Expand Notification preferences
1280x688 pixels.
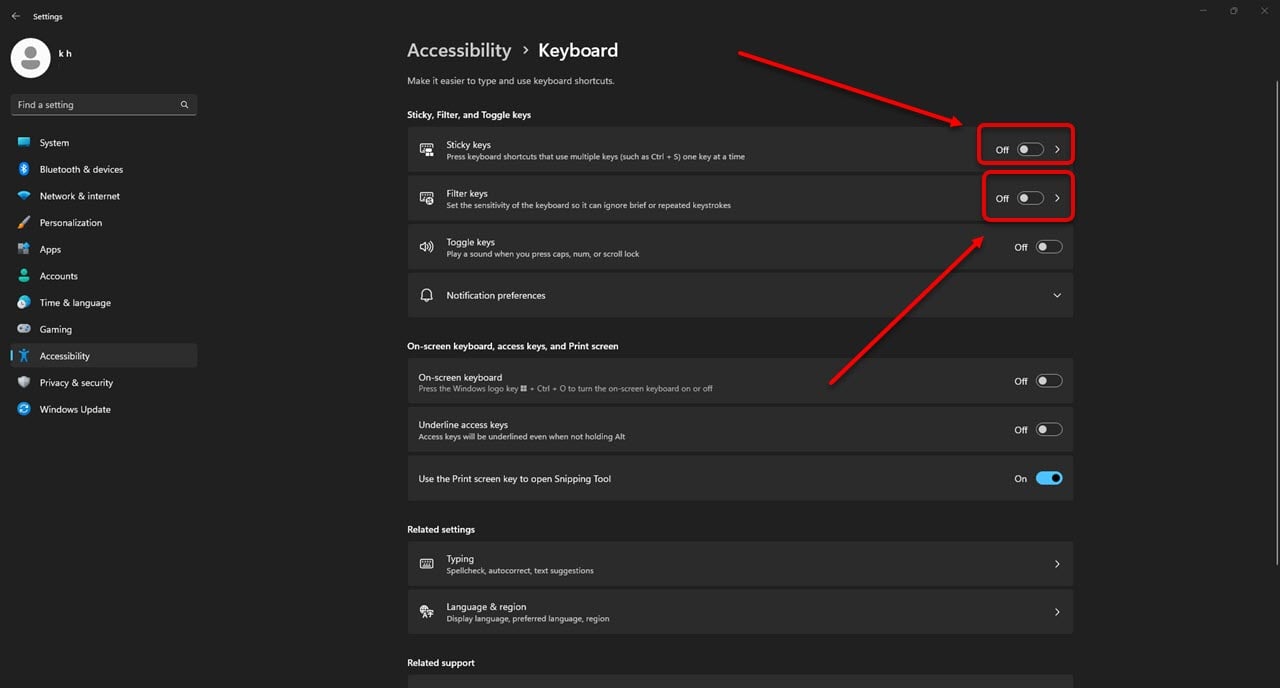1056,295
